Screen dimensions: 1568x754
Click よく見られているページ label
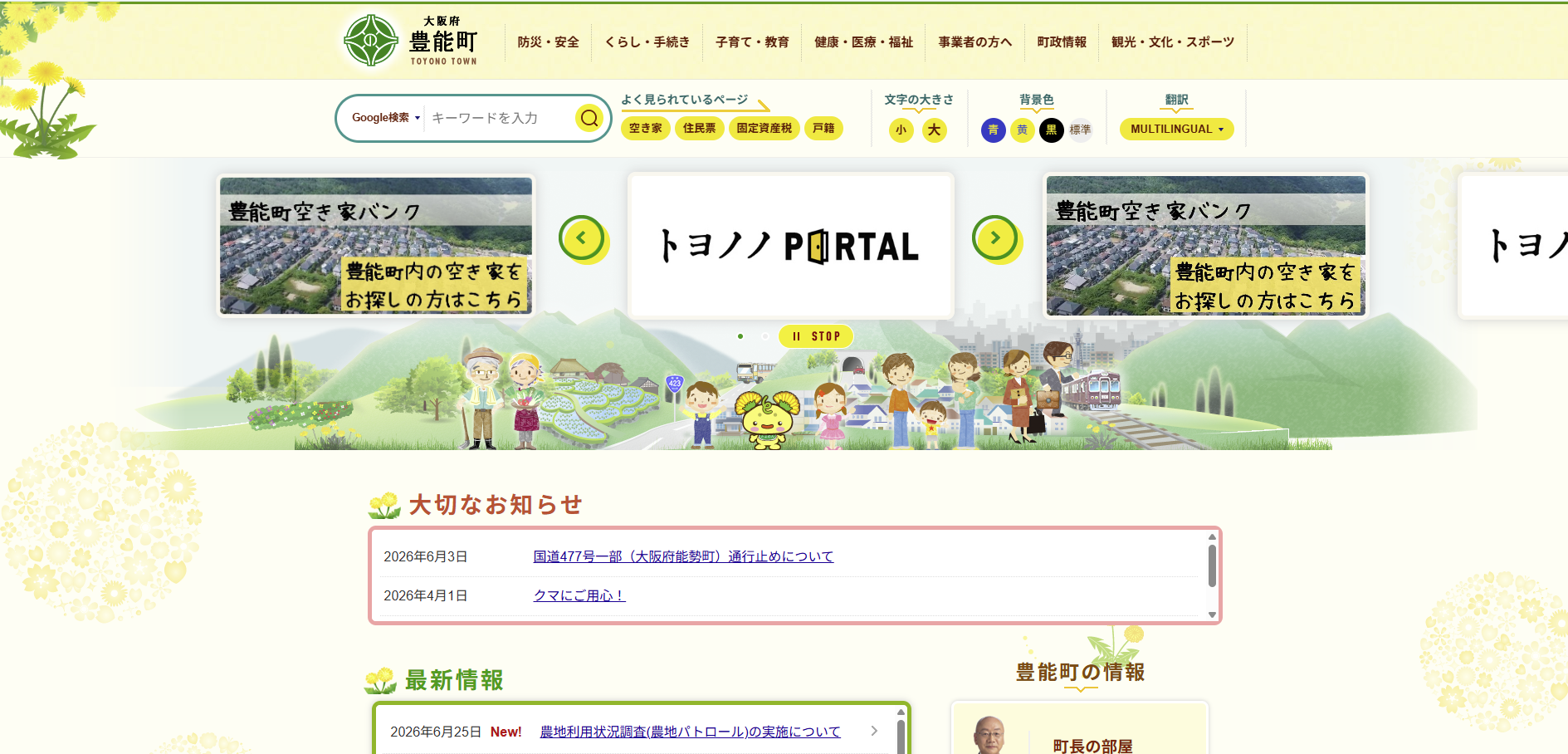(685, 100)
